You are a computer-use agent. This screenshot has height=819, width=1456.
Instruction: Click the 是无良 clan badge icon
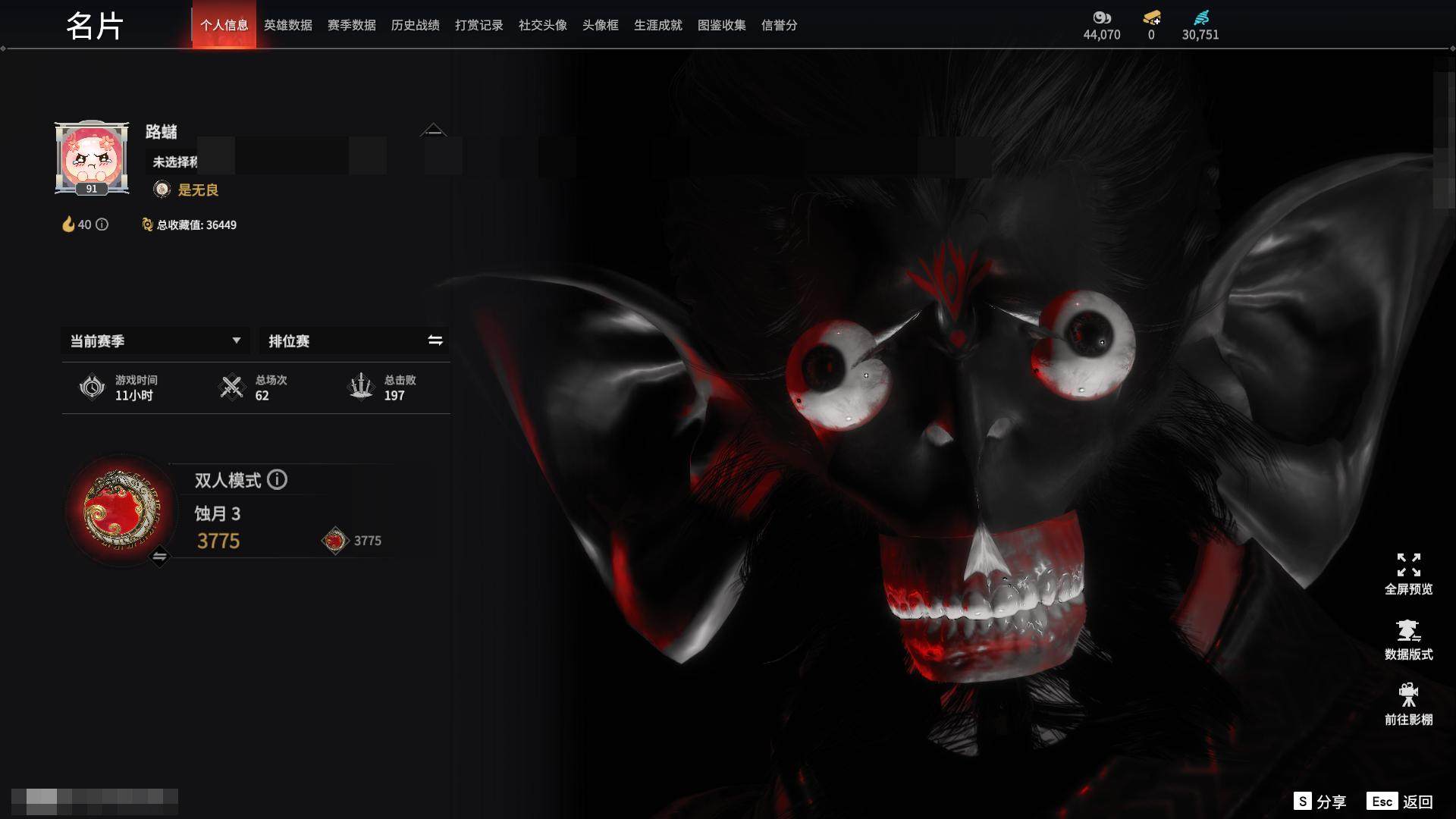pyautogui.click(x=162, y=190)
